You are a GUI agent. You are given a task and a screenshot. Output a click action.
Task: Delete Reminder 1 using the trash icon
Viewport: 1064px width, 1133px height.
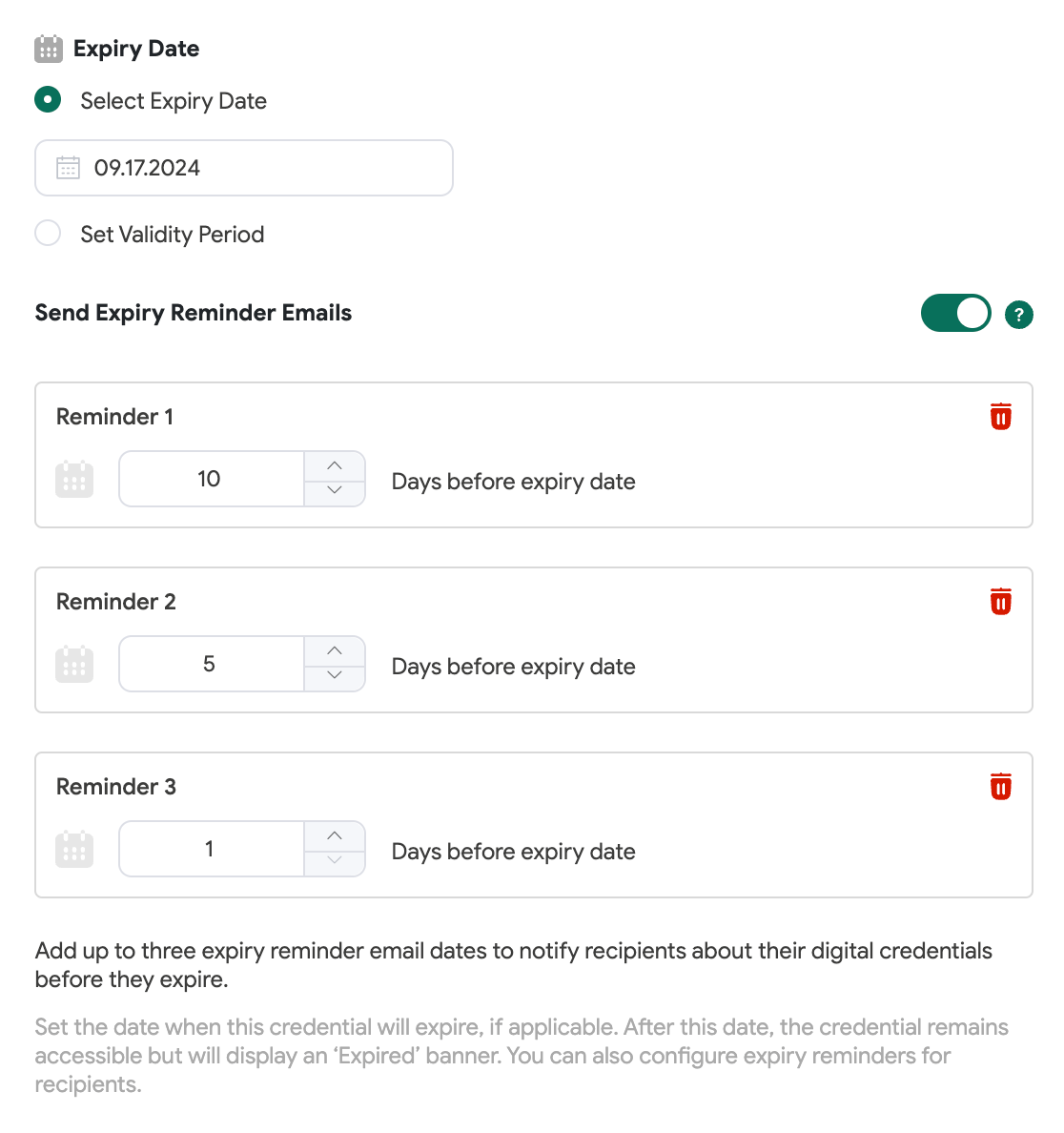pyautogui.click(x=1000, y=417)
